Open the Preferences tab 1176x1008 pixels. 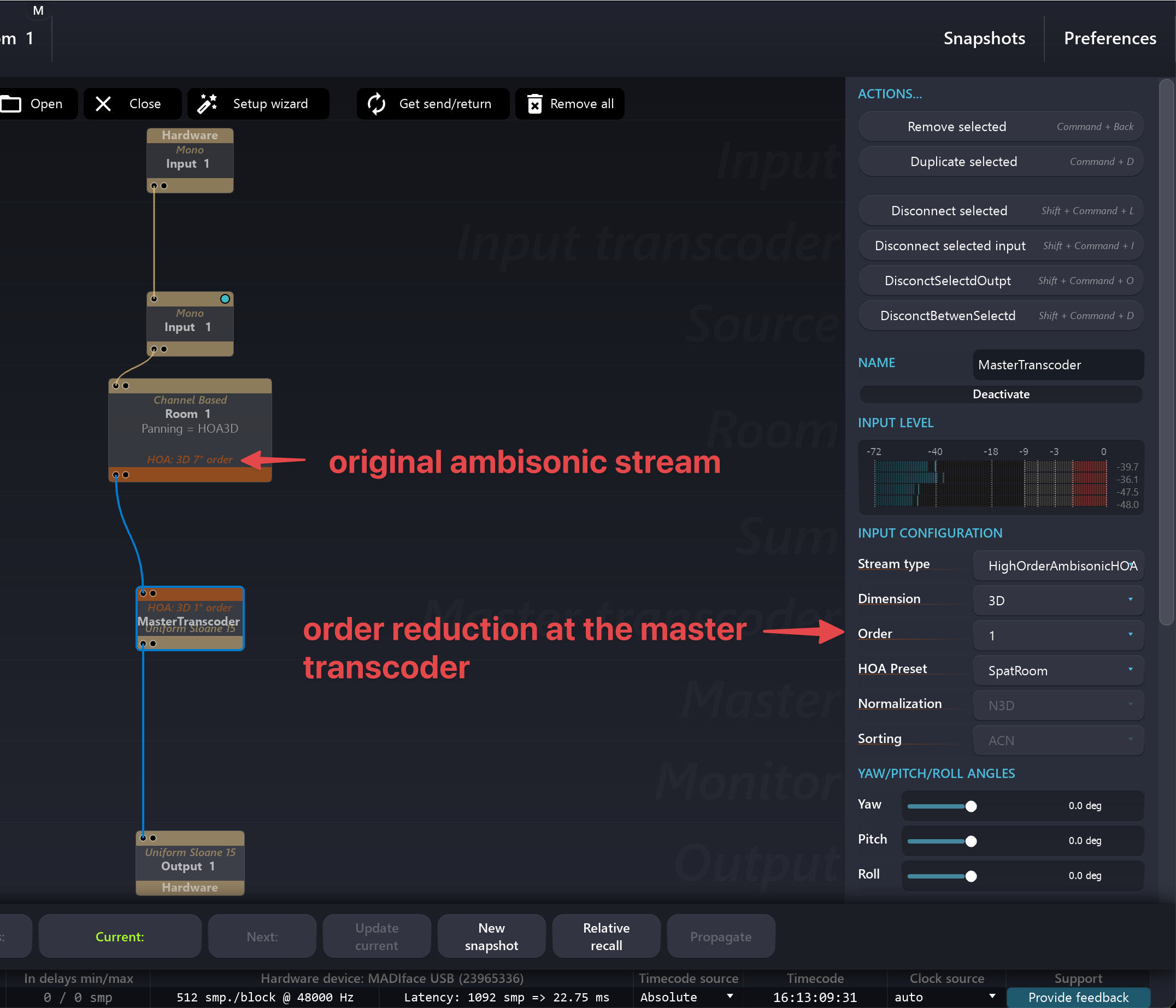tap(1109, 38)
